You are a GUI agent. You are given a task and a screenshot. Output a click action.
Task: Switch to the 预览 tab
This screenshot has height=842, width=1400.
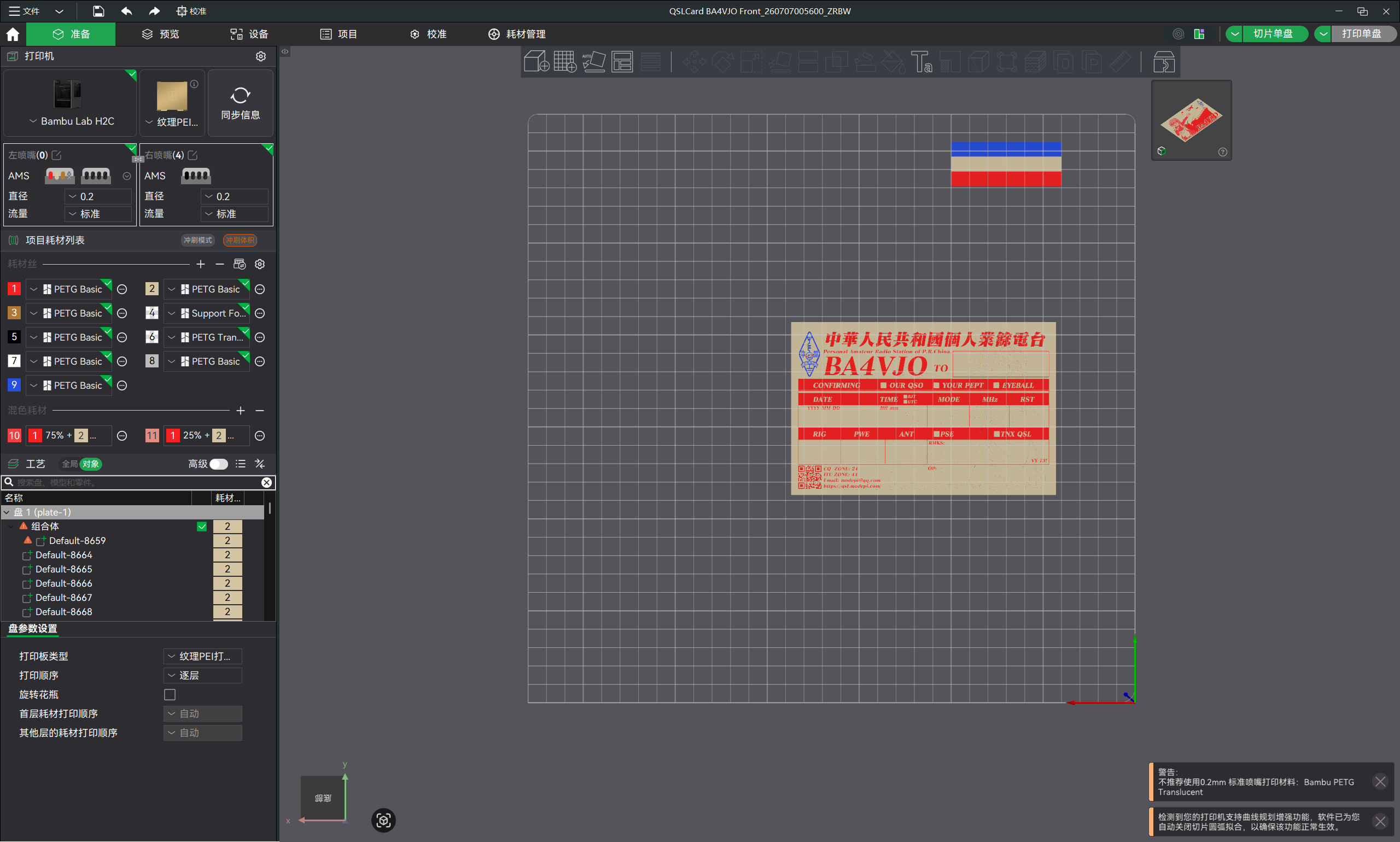click(x=161, y=34)
